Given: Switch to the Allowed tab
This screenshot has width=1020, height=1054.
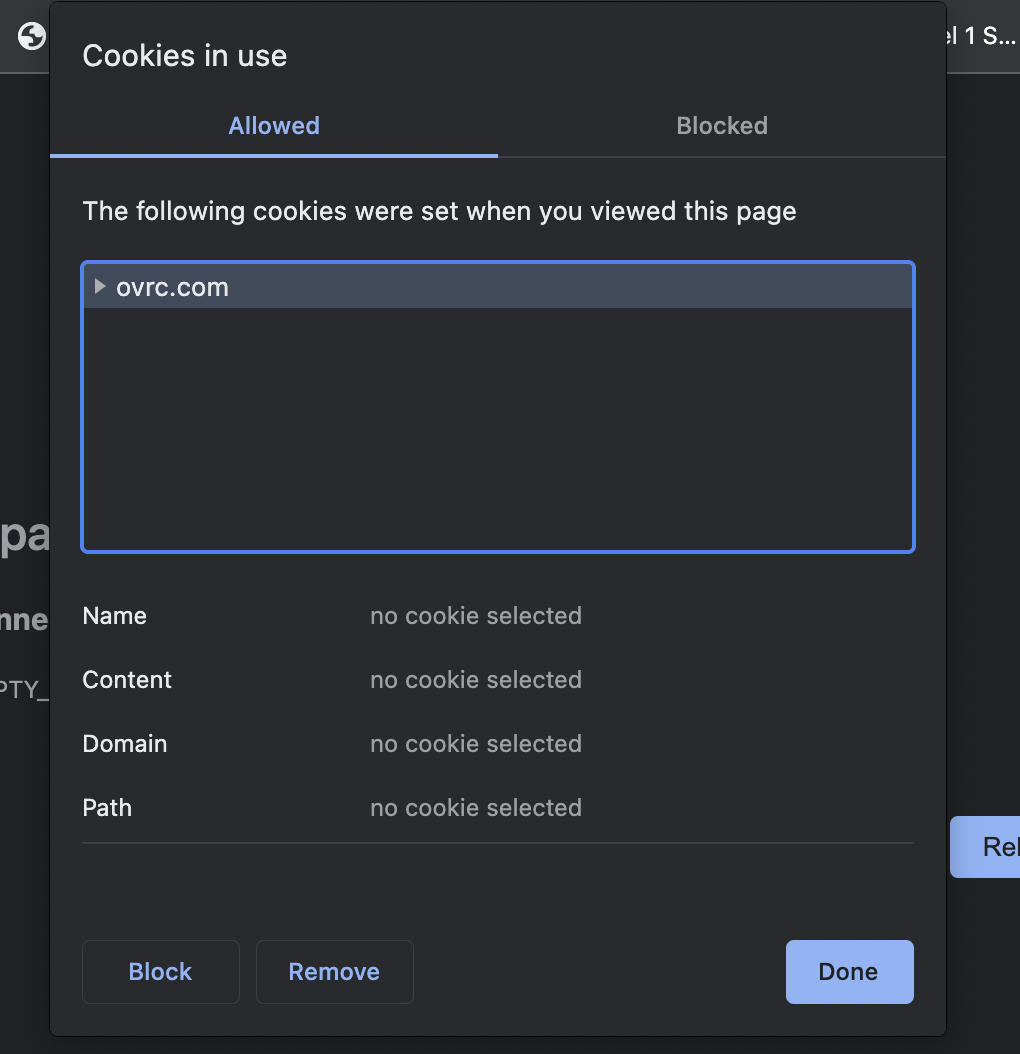Looking at the screenshot, I should (x=274, y=126).
